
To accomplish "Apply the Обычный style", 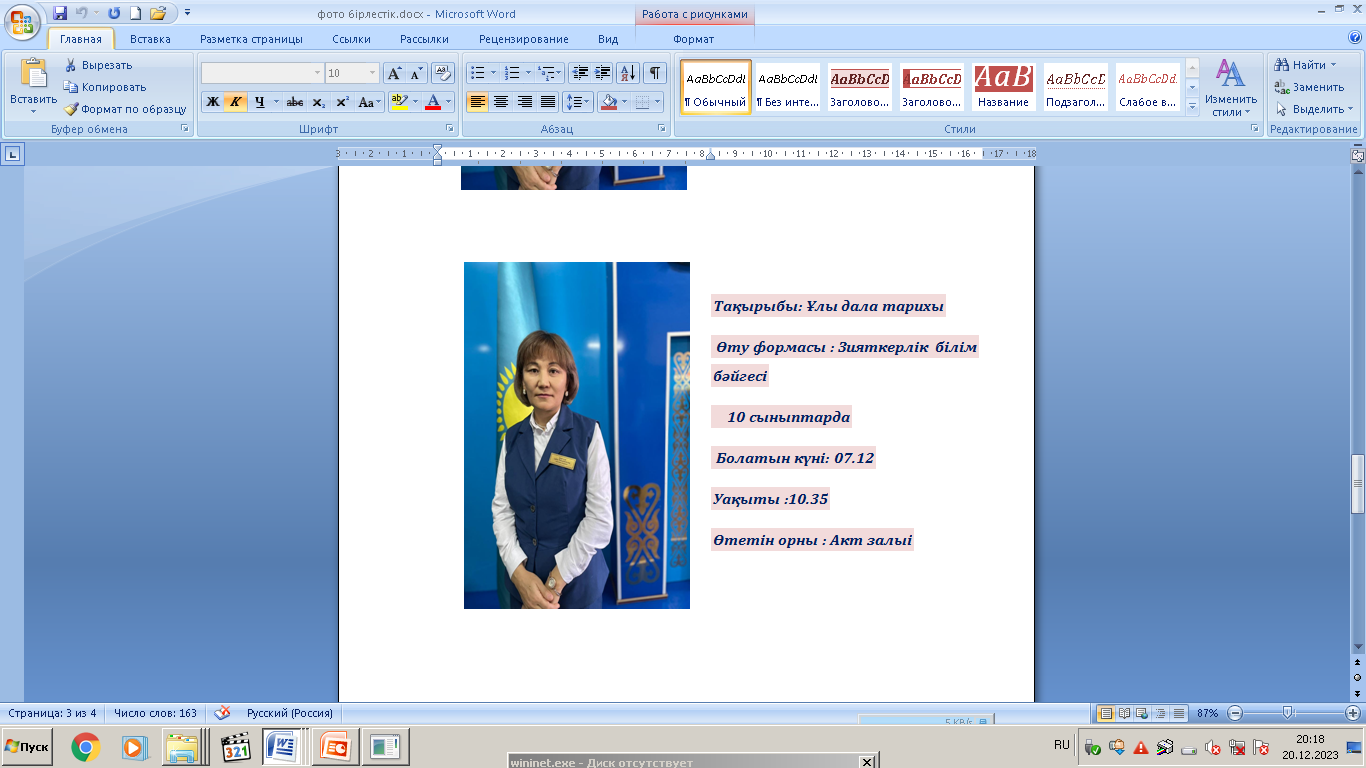I will pyautogui.click(x=716, y=87).
